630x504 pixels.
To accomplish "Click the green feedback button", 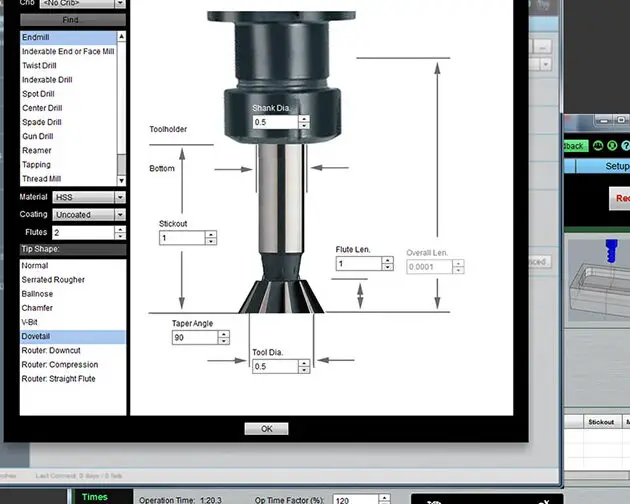I will point(576,146).
